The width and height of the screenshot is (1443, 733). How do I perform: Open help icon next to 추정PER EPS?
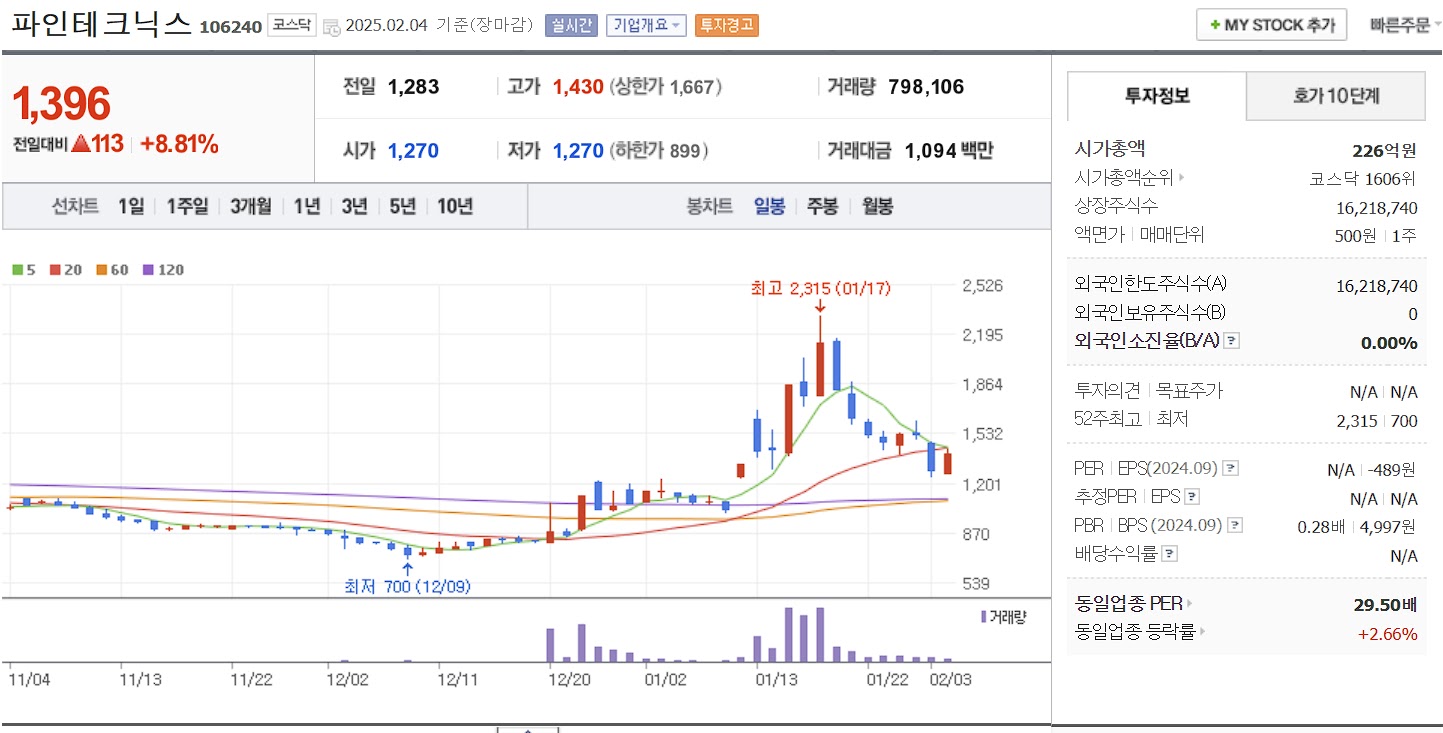pyautogui.click(x=1192, y=497)
